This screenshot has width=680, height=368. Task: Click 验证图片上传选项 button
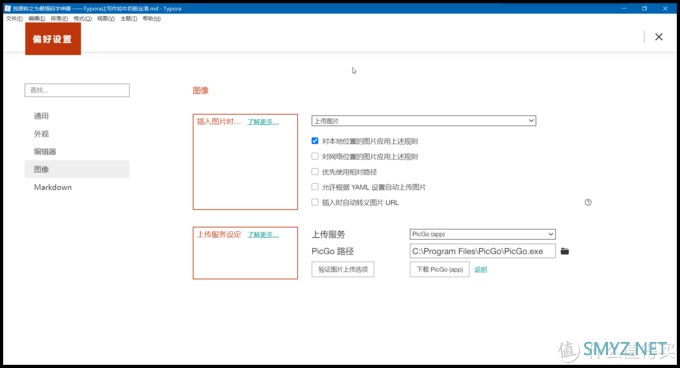pyautogui.click(x=343, y=269)
